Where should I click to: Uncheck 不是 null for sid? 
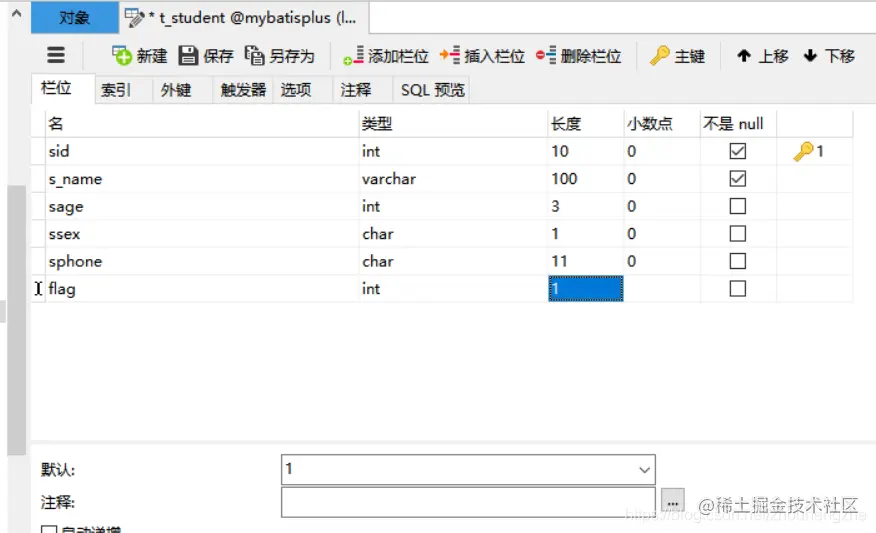737,151
